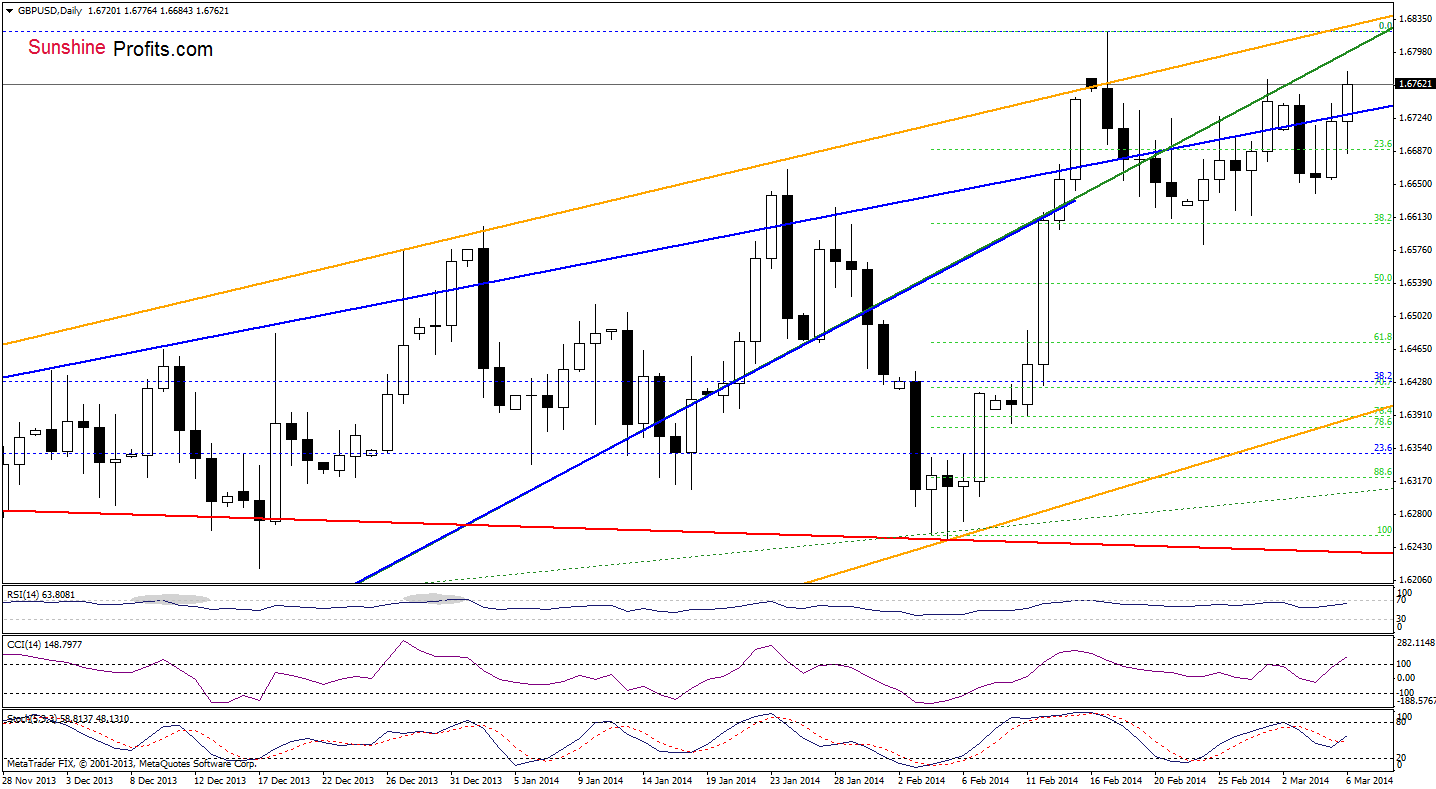This screenshot has width=1436, height=789.
Task: Click the 1.67240 price axis label
Action: (1415, 118)
